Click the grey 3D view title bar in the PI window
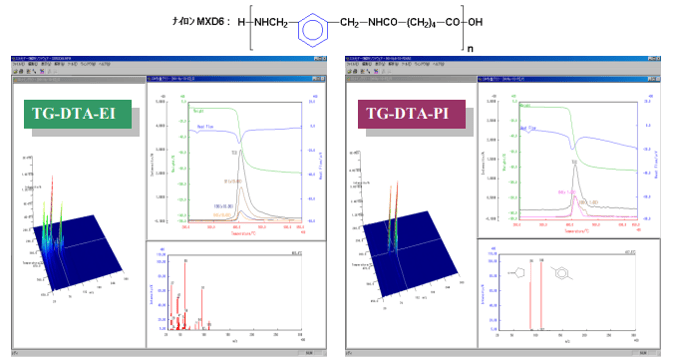This screenshot has width=673, height=364. point(412,79)
